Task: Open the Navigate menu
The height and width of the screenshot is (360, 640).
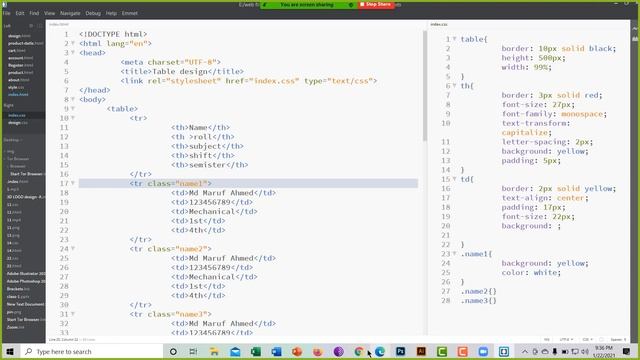Action: pyautogui.click(x=70, y=13)
